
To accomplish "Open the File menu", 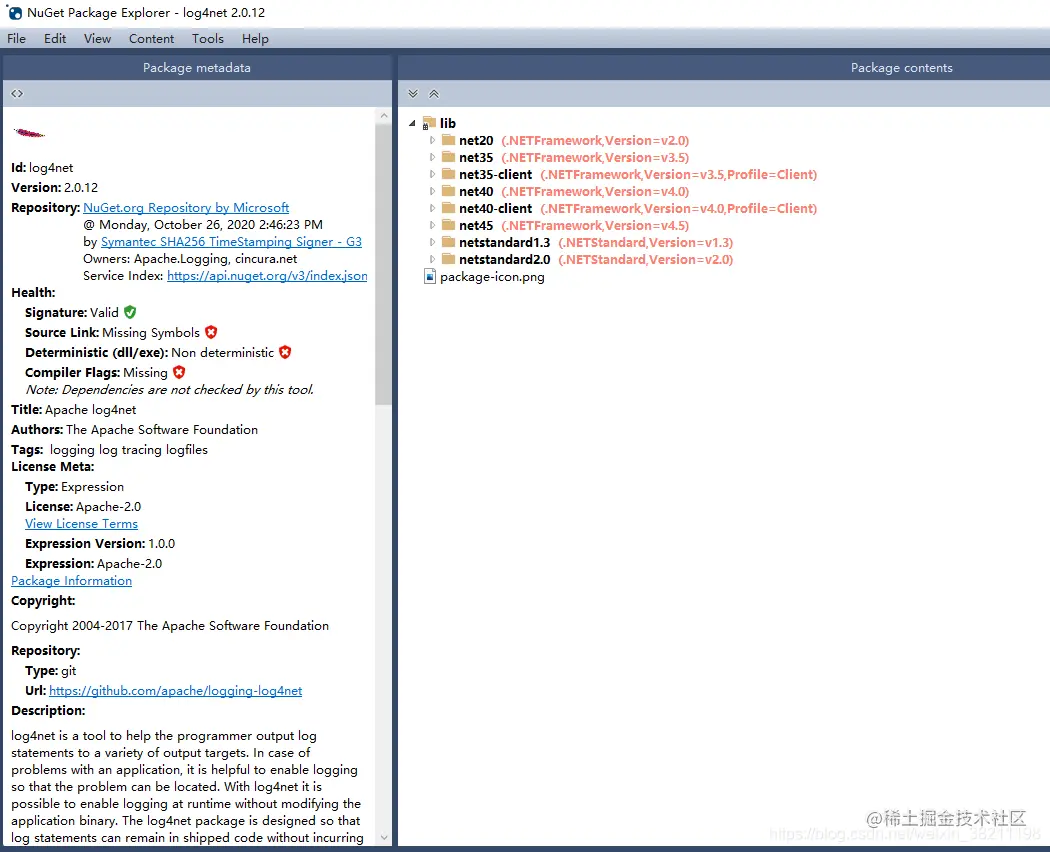I will pos(16,39).
